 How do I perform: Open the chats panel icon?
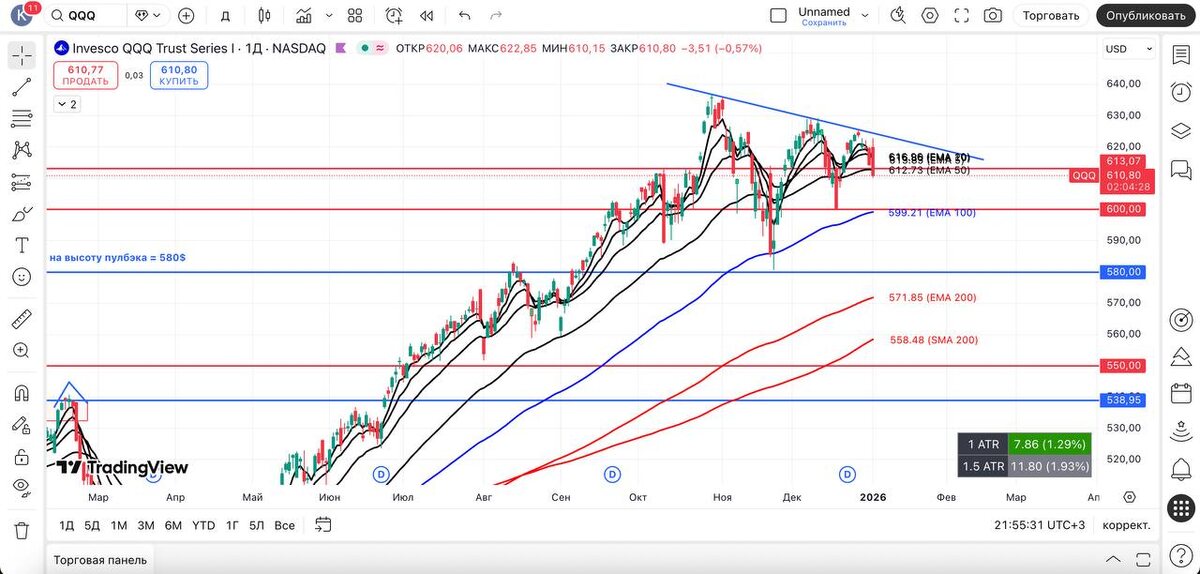pyautogui.click(x=1181, y=168)
